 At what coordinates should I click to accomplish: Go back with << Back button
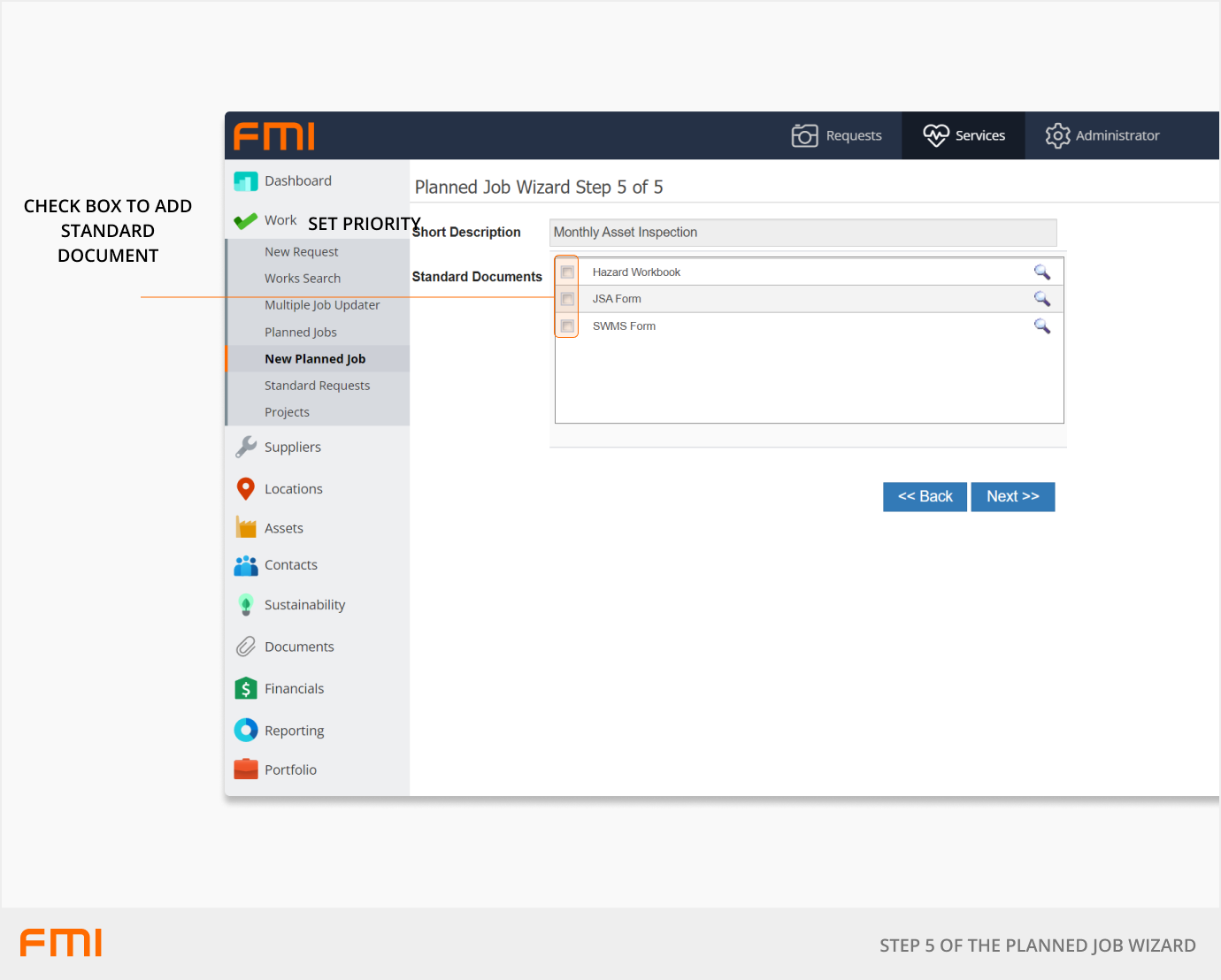click(925, 497)
